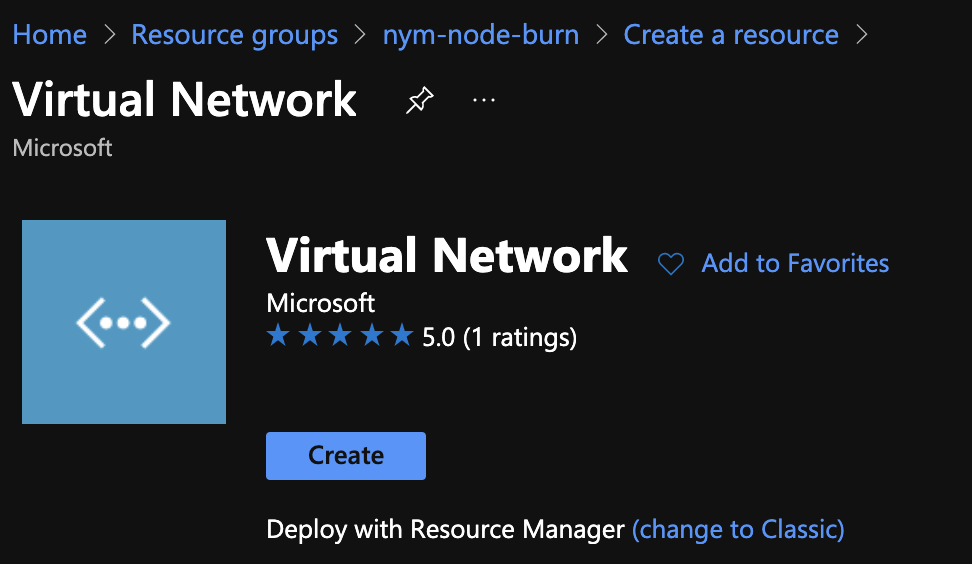Select the '5.0 (1 ratings)' text
972x564 pixels.
coord(500,337)
